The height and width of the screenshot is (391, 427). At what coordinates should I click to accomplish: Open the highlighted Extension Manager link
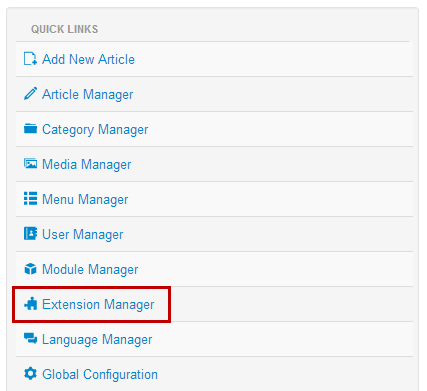click(x=98, y=305)
